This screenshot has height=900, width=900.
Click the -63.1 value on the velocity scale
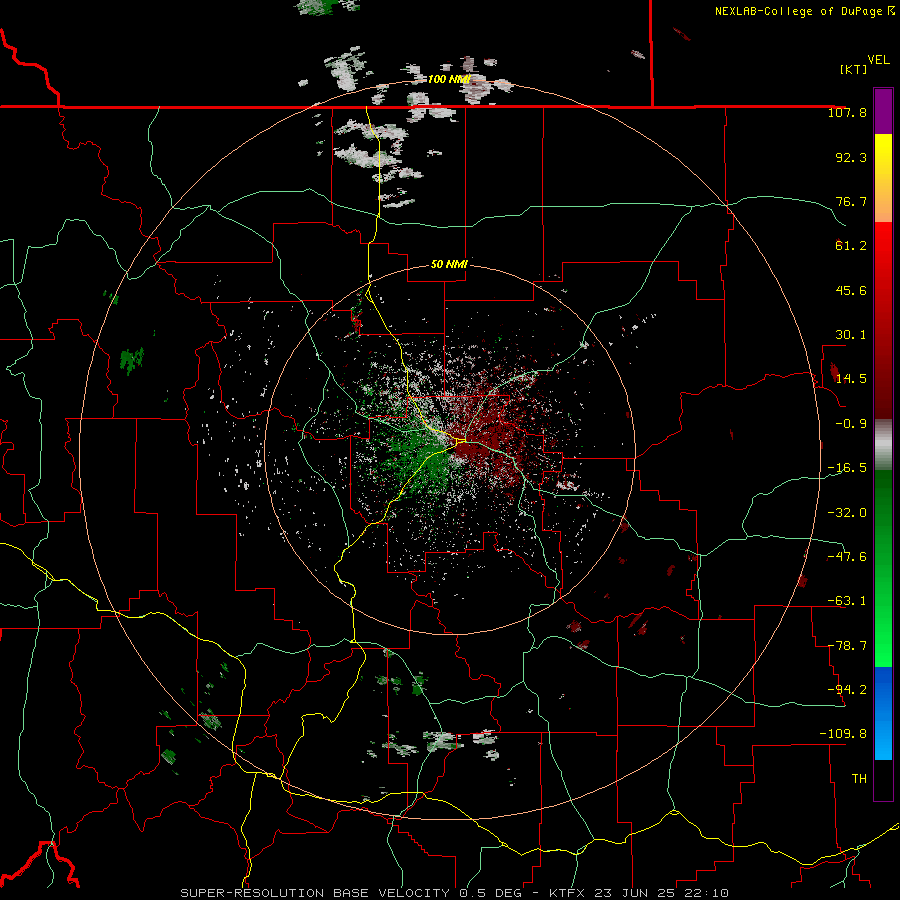pos(847,601)
